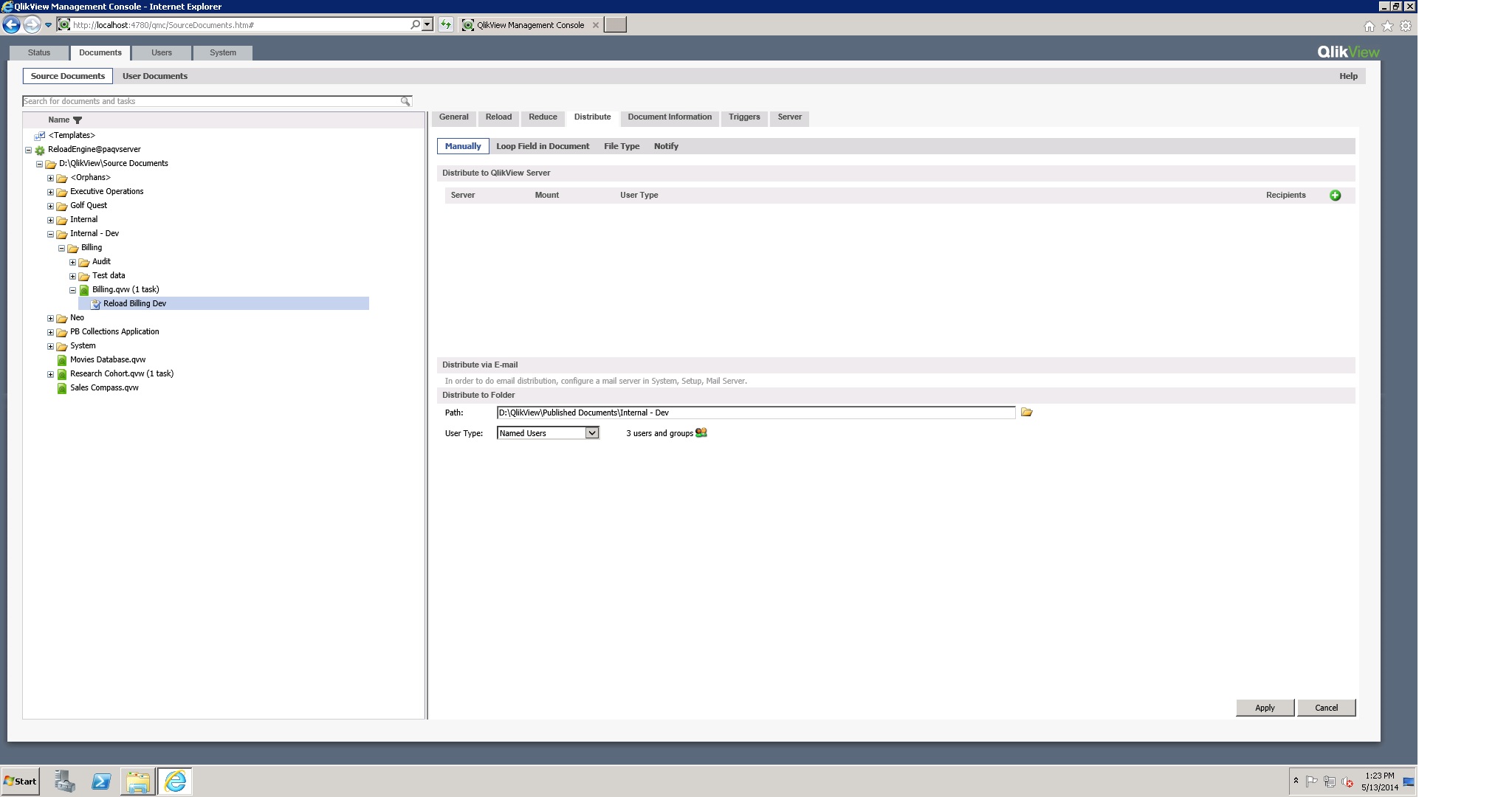Select Loop Field in Document sub-tab
Screen dimensions: 1512x797
coord(543,146)
